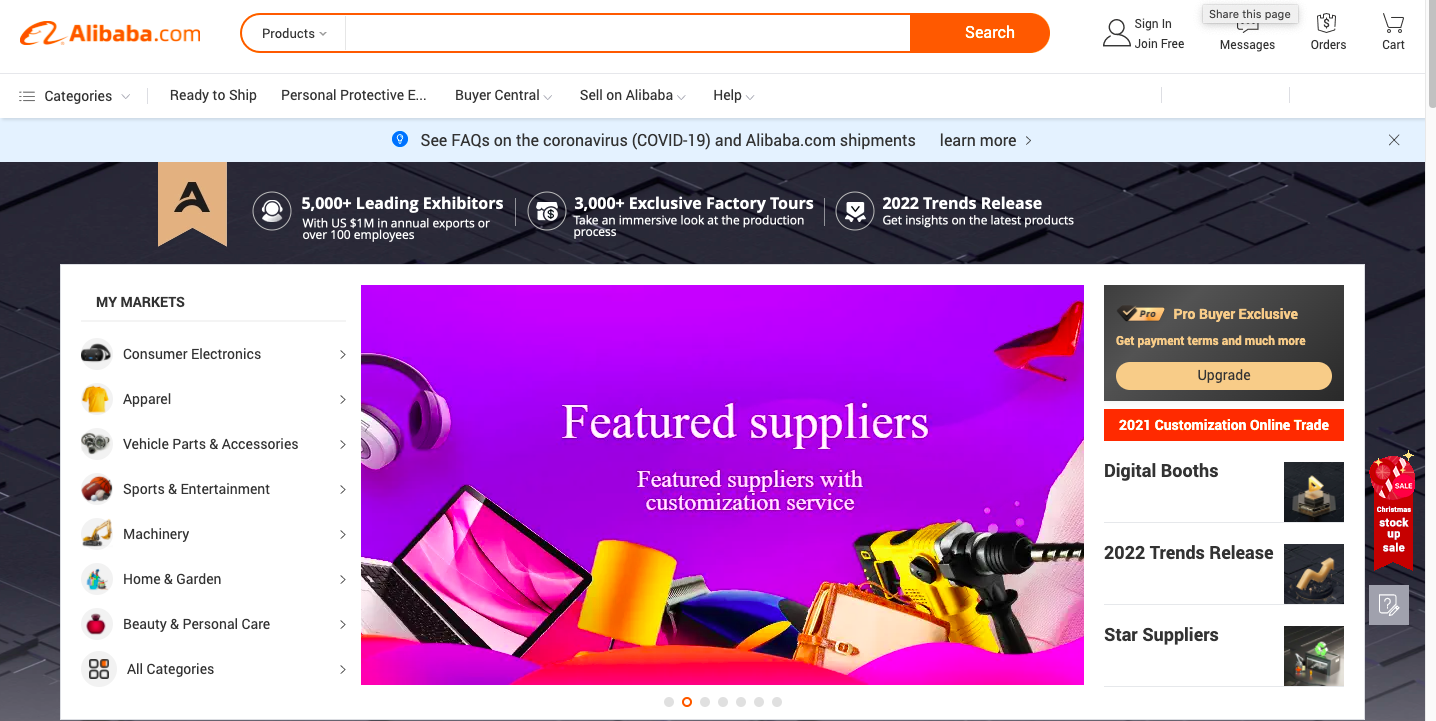
Task: Expand the Categories dropdown menu
Action: tap(75, 96)
